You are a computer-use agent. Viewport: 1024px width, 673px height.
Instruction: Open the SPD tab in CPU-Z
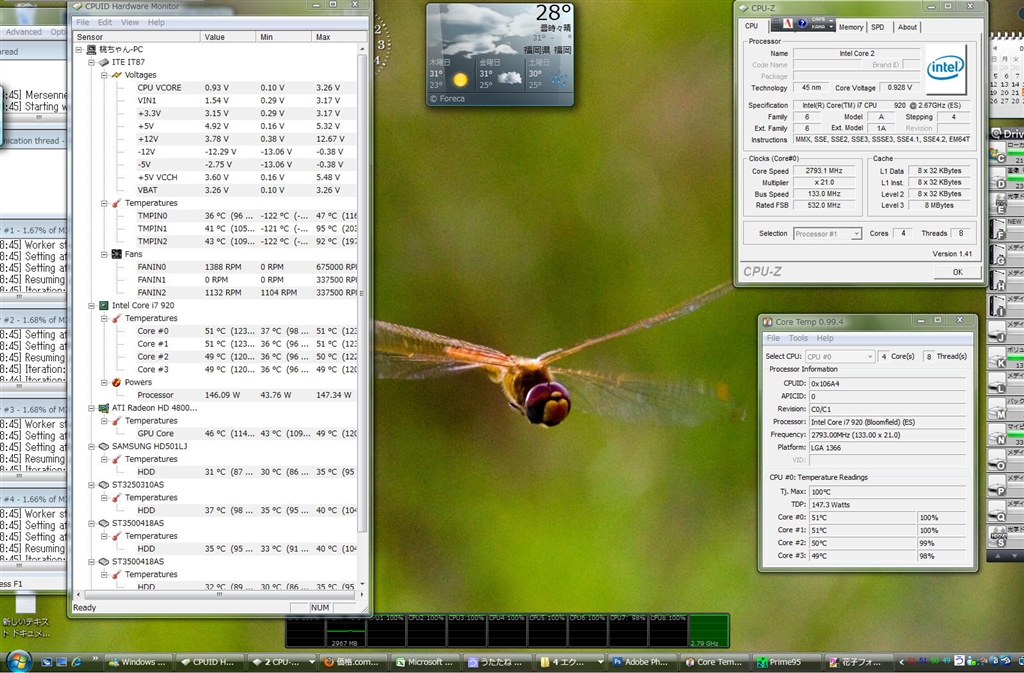[x=877, y=27]
